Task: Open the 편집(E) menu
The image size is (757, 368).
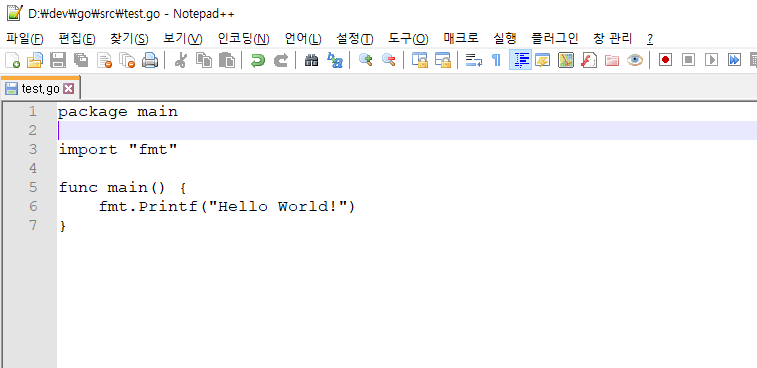Action: pyautogui.click(x=77, y=39)
